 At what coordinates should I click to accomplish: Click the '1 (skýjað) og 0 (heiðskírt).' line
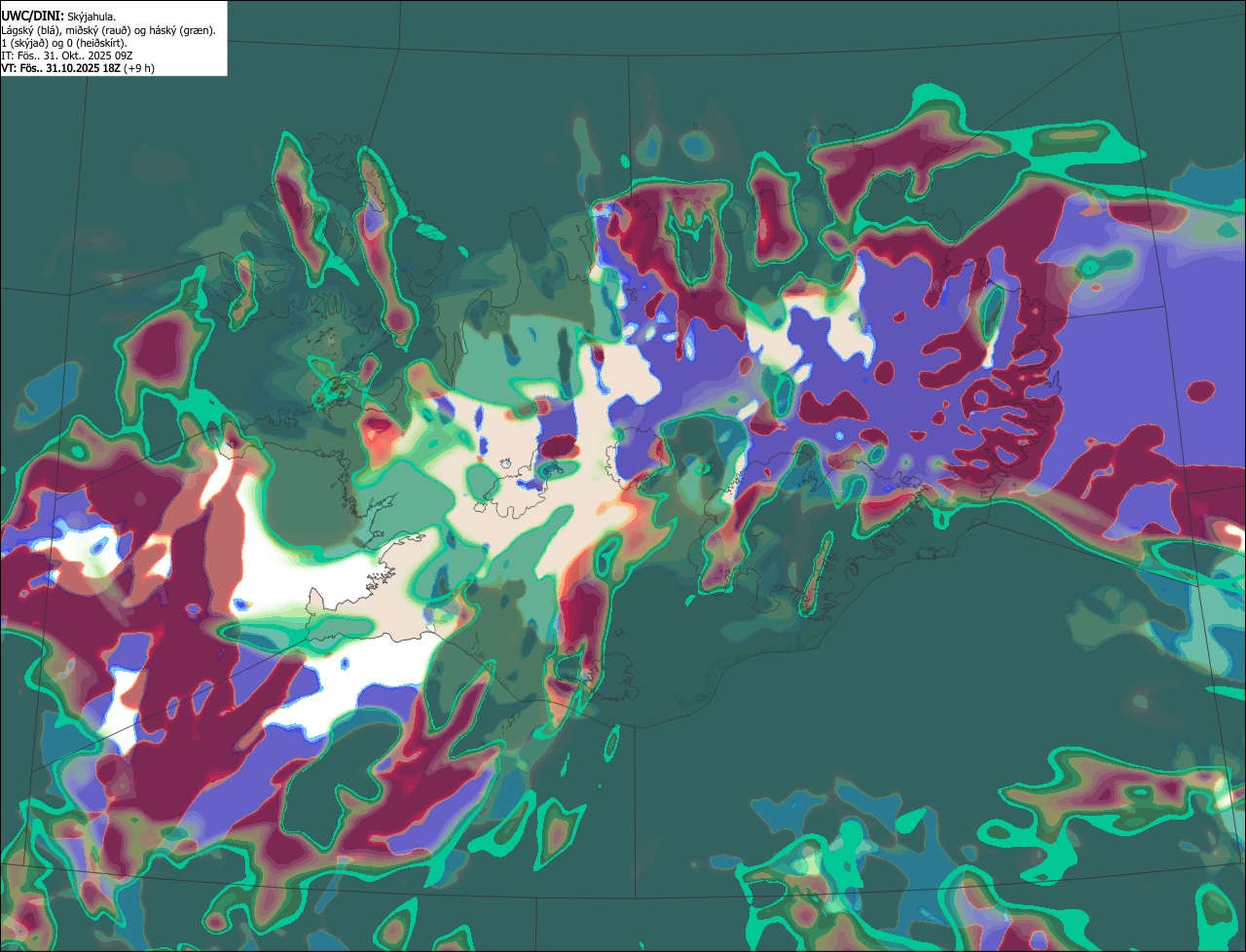tap(64, 43)
